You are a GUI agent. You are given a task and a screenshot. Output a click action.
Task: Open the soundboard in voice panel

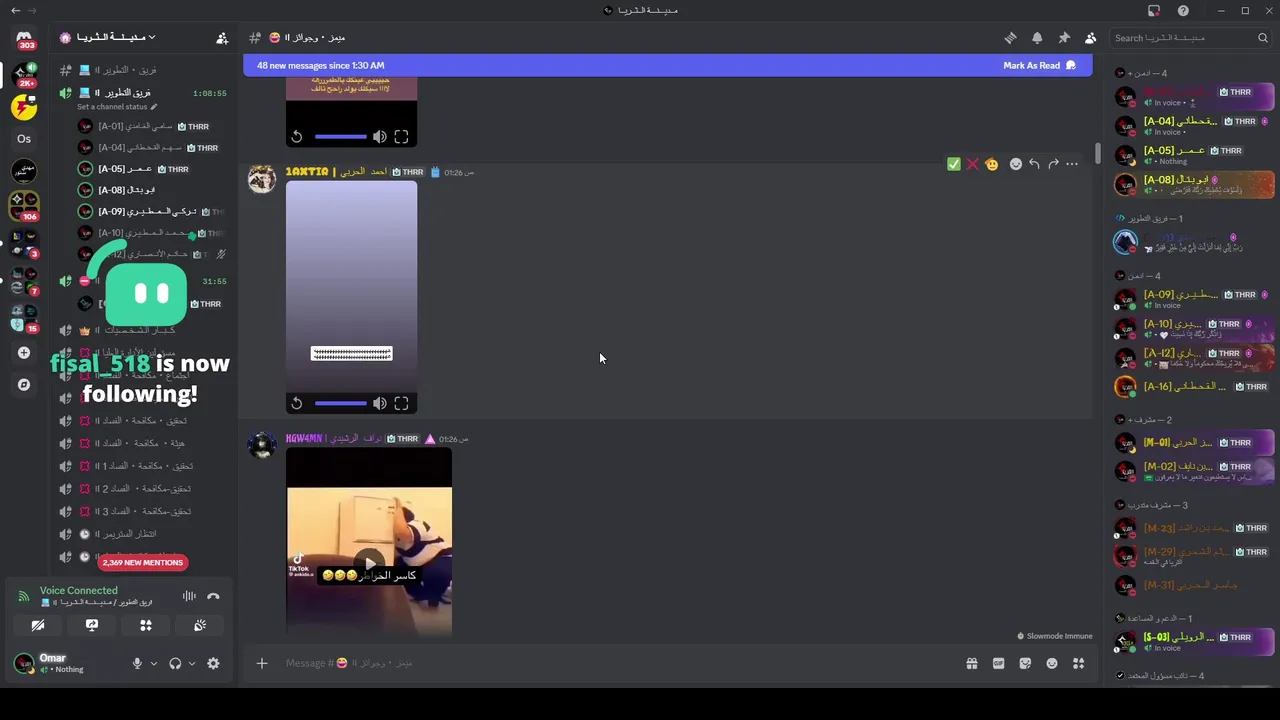(x=200, y=625)
